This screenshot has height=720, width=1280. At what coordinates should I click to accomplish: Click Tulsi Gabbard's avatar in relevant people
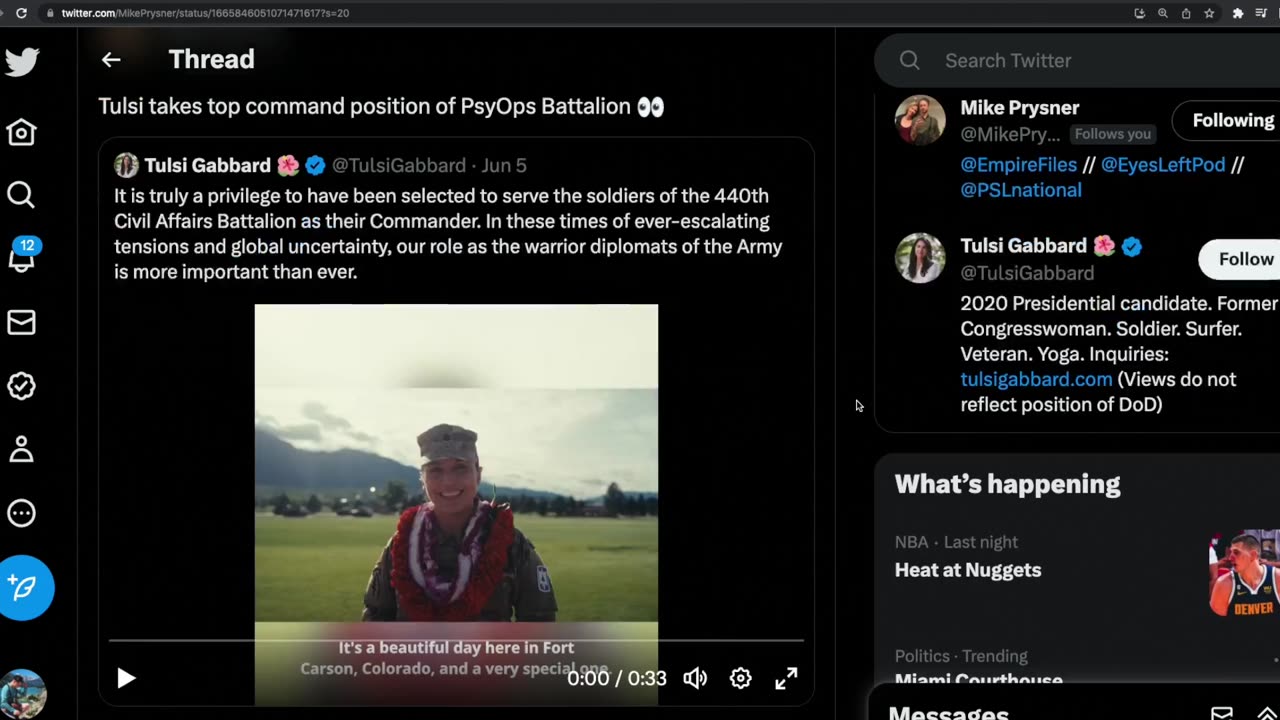(920, 258)
